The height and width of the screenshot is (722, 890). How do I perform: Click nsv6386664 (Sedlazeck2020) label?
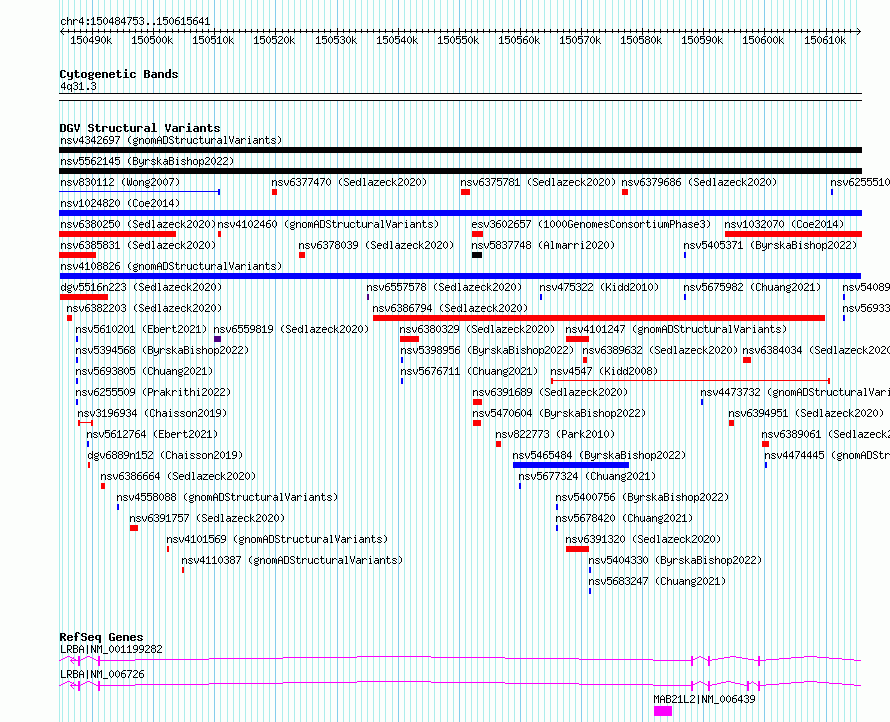[178, 476]
